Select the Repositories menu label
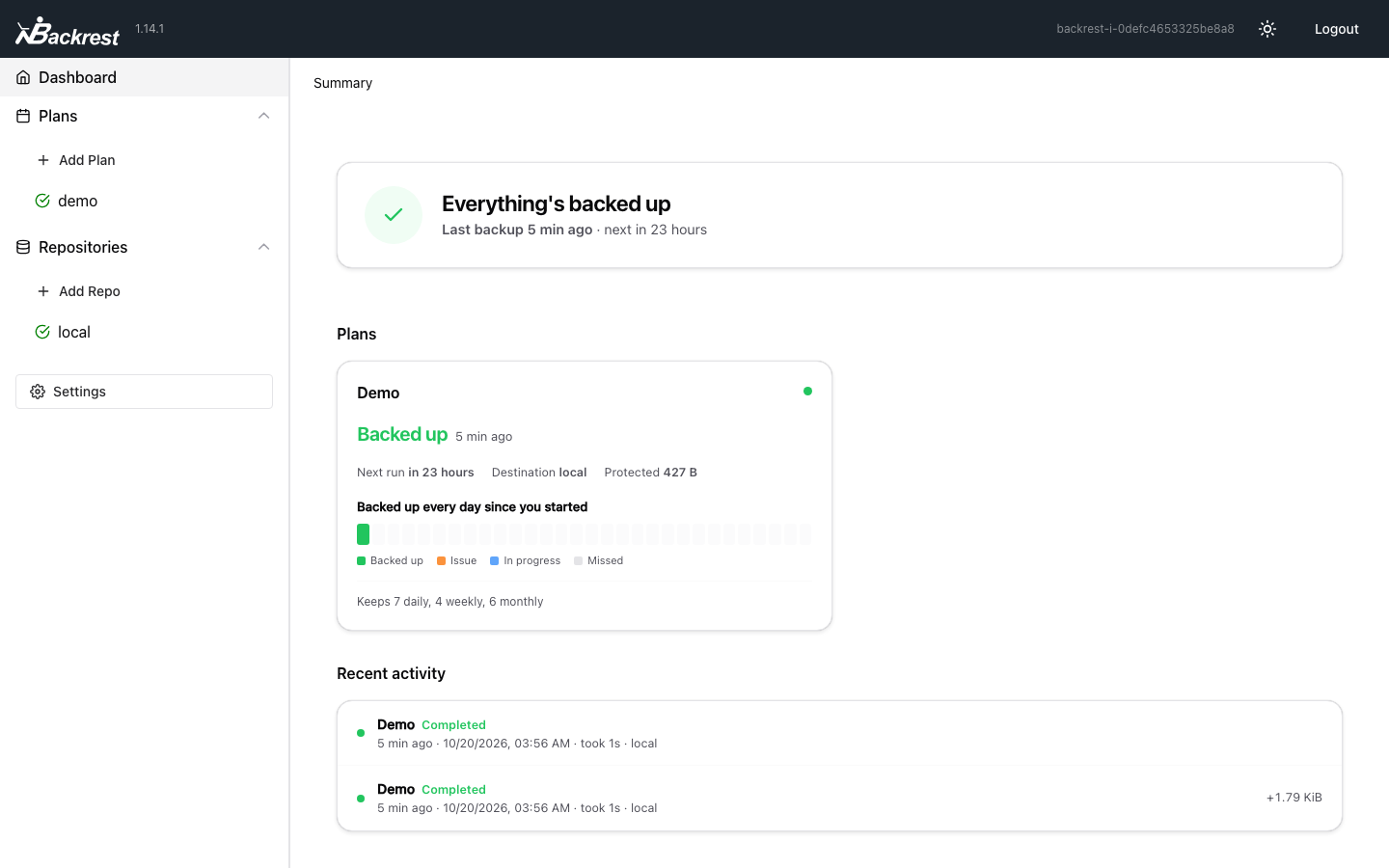The width and height of the screenshot is (1389, 868). (x=83, y=247)
